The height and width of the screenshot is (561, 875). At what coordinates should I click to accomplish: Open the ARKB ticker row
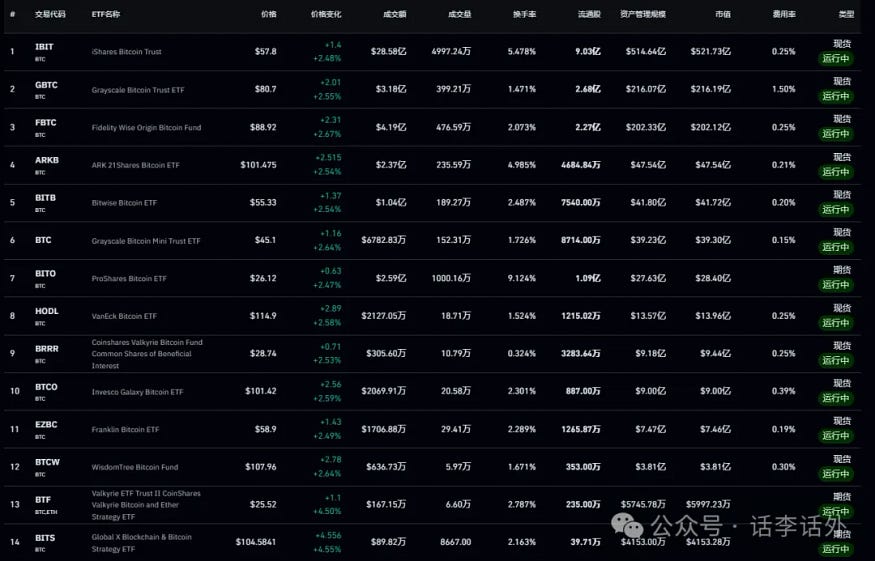[432, 165]
